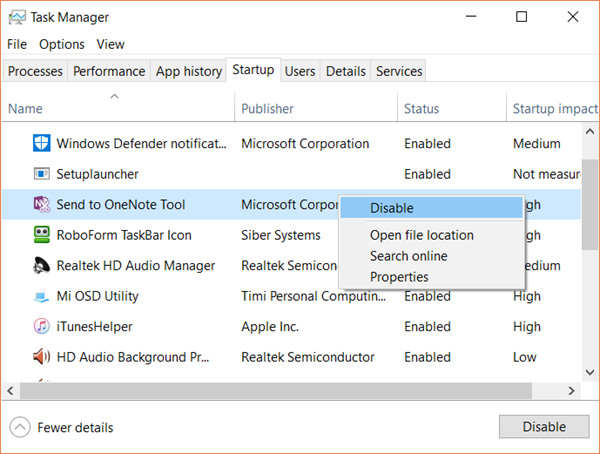The height and width of the screenshot is (454, 600).
Task: Click the vertical scrollbar up arrow
Action: [x=590, y=132]
